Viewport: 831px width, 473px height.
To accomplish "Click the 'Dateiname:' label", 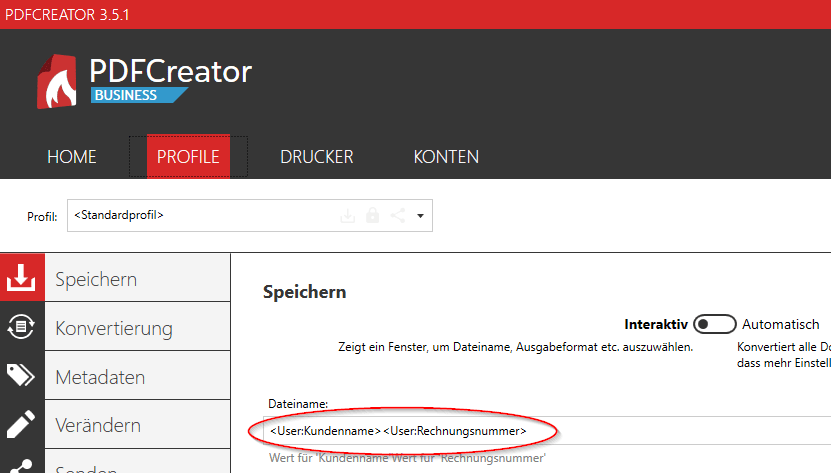I will [298, 404].
